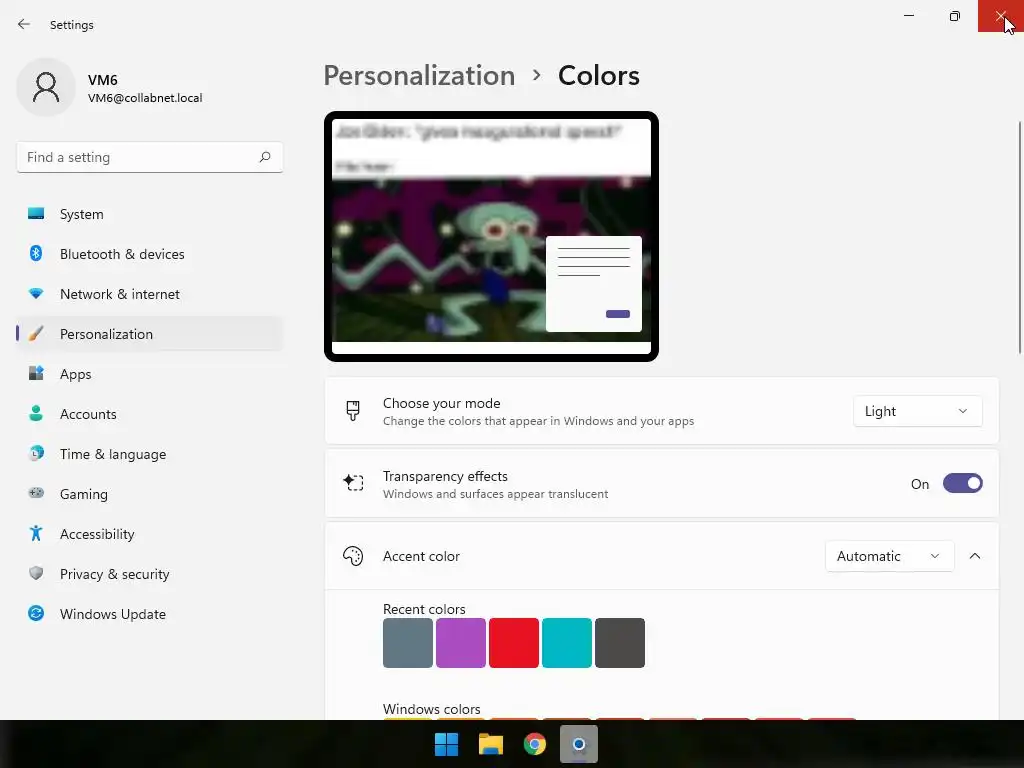Open System settings category
The height and width of the screenshot is (768, 1024).
pos(150,214)
